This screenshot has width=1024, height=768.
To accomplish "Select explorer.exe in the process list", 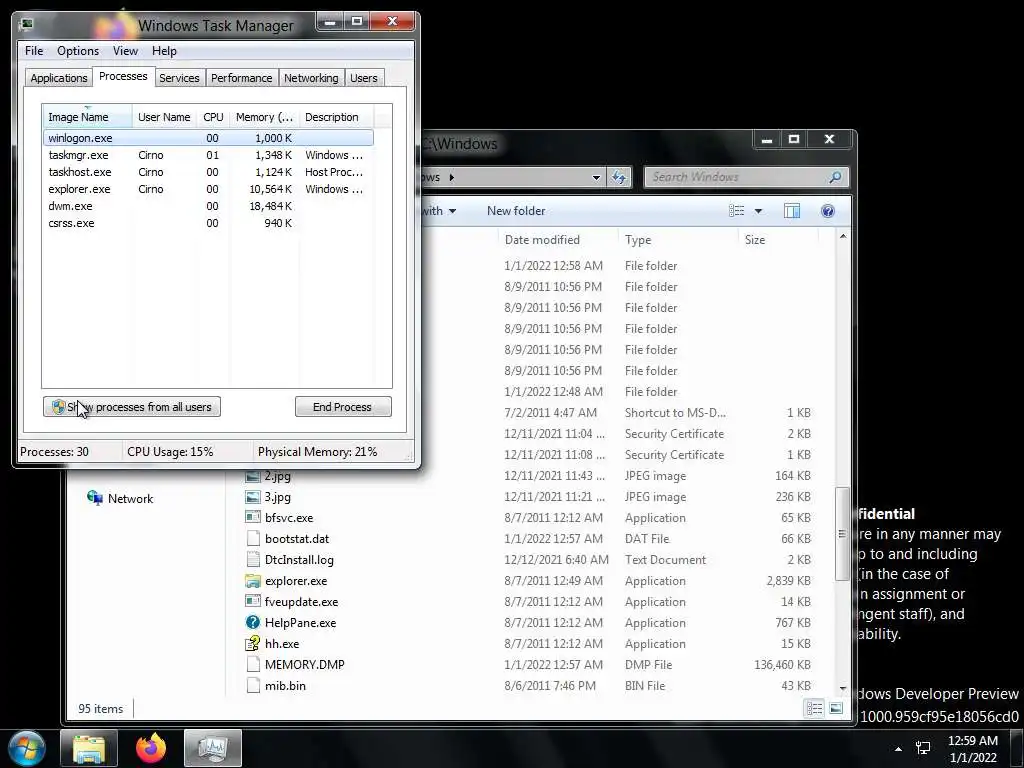I will pyautogui.click(x=208, y=189).
